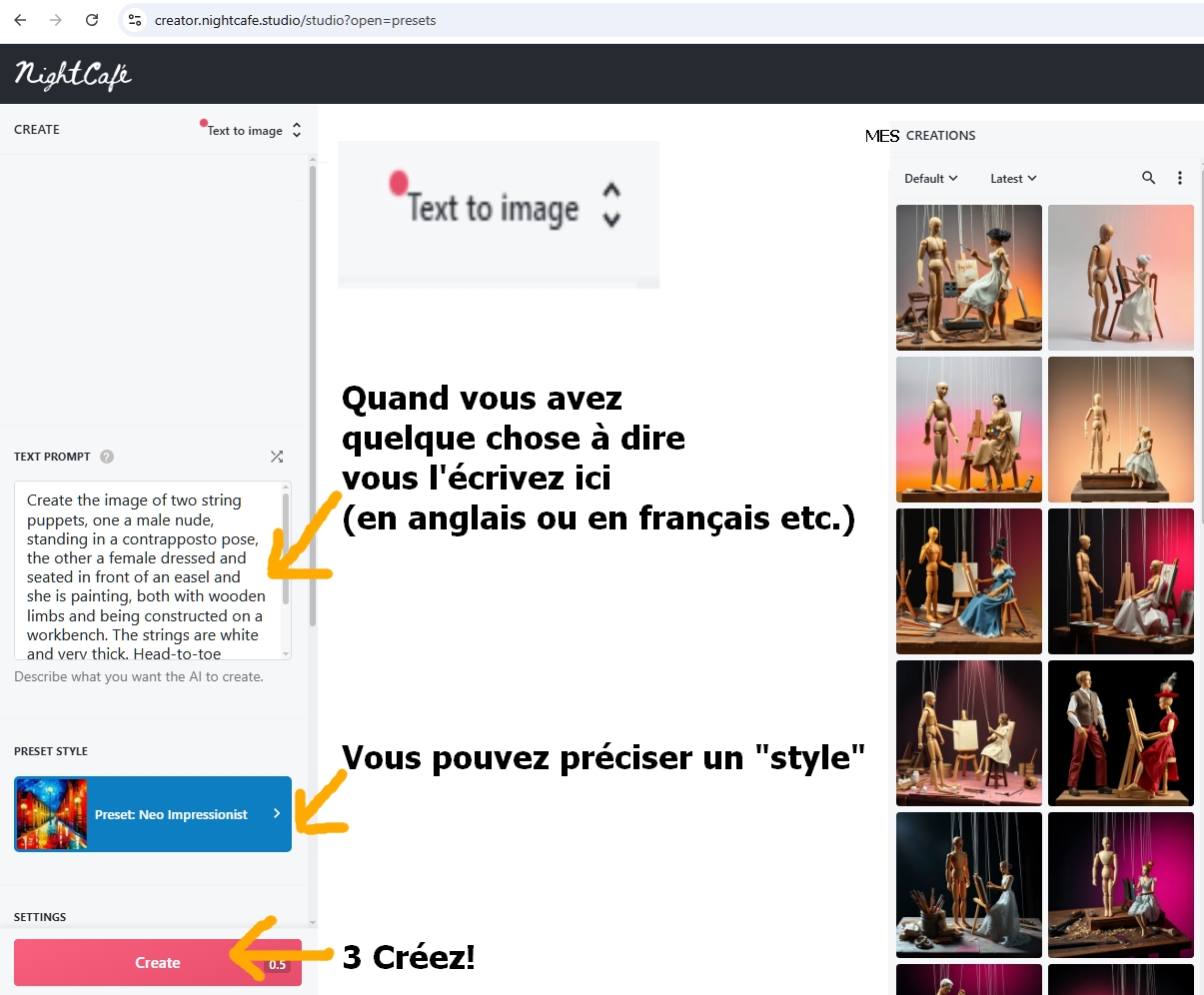1204x995 pixels.
Task: Go back in the browser
Action: (20, 20)
